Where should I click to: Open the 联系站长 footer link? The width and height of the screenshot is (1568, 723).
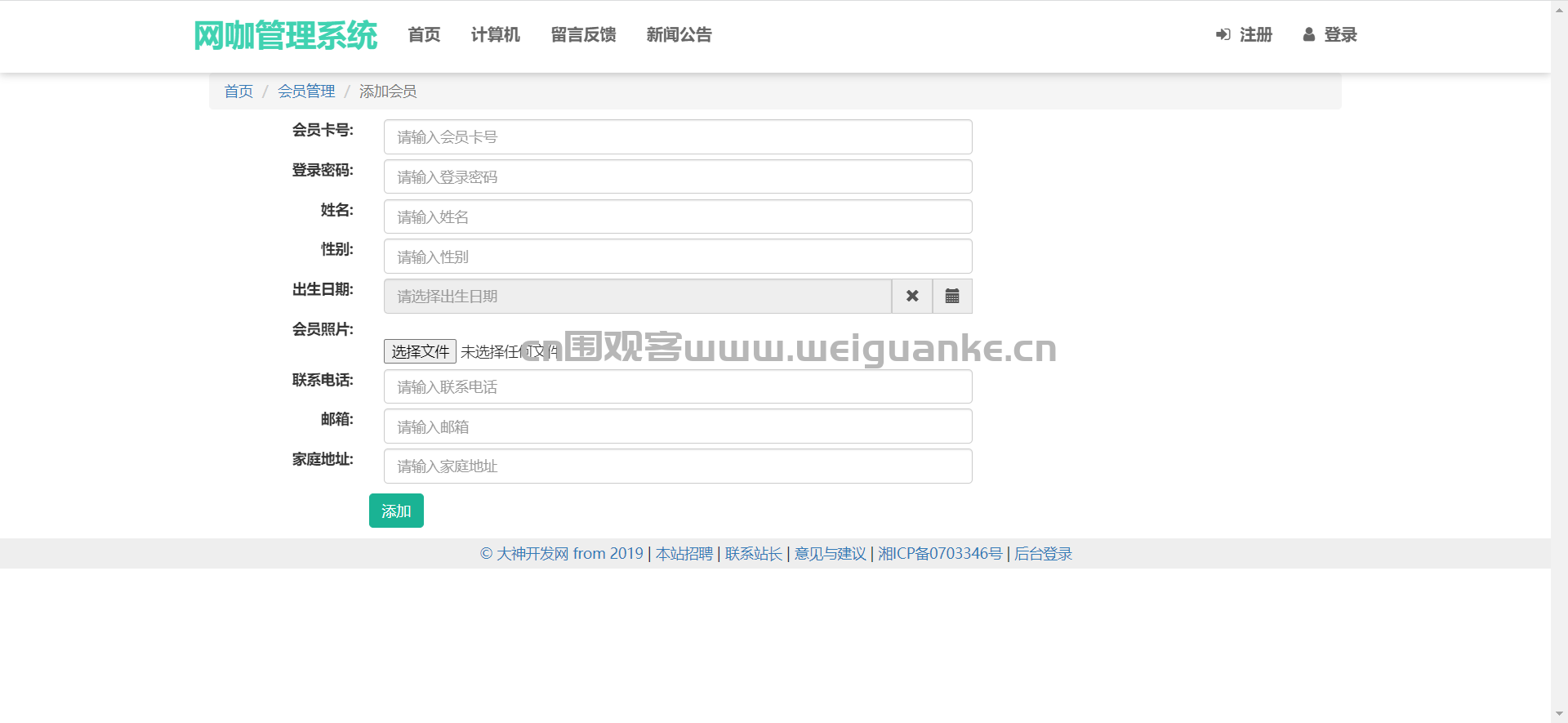click(x=754, y=554)
